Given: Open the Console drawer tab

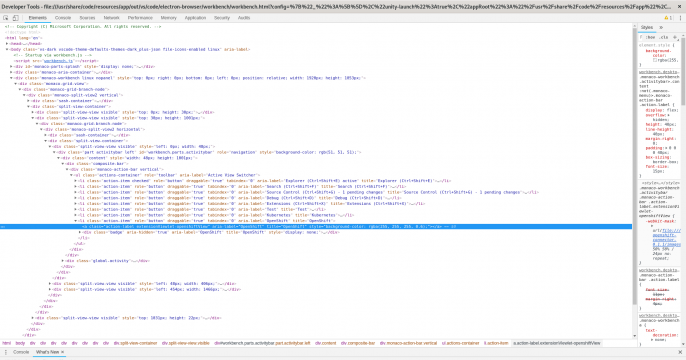Looking at the screenshot, I should [21, 352].
